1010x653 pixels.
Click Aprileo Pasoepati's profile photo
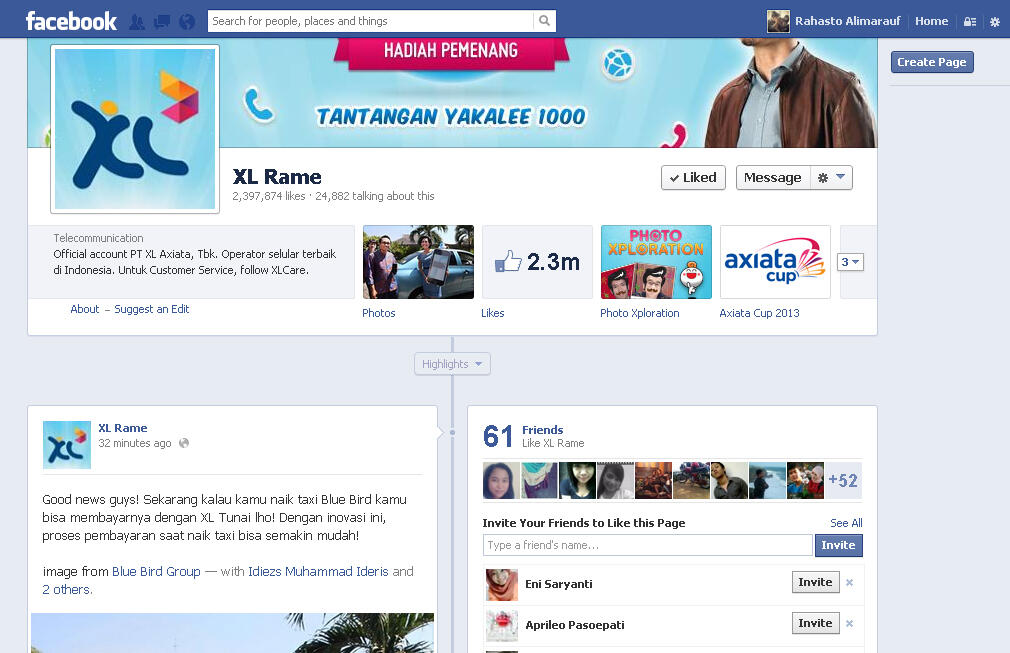pos(502,625)
